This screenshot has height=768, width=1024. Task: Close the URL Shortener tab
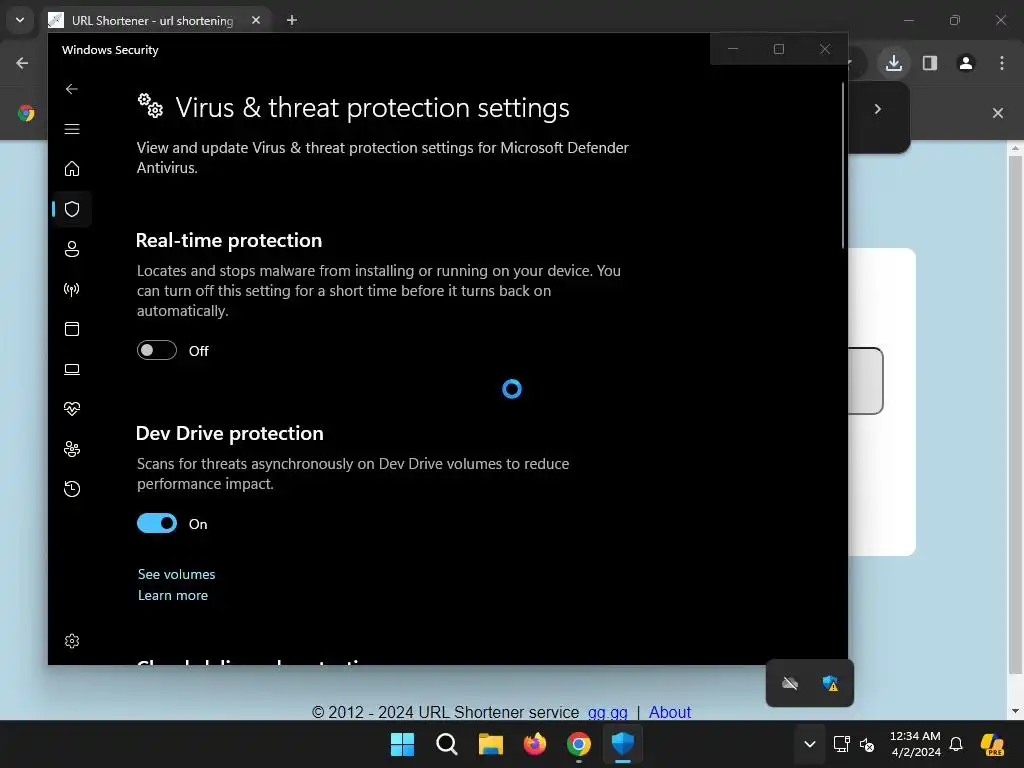256,20
